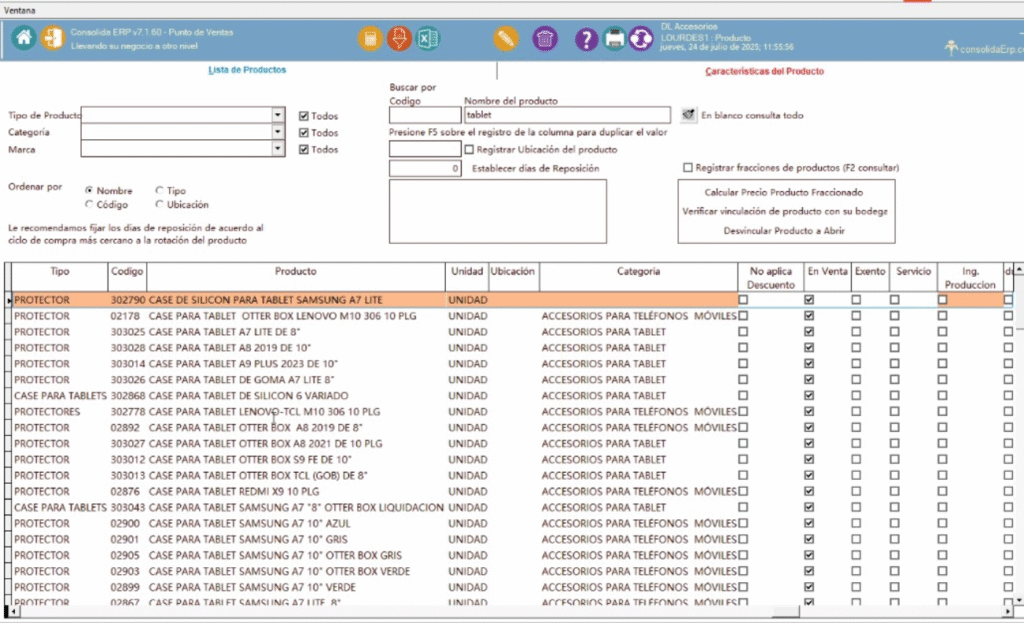Open the Categoría dropdown list
Screen dimensions: 1024x623
pyautogui.click(x=277, y=132)
